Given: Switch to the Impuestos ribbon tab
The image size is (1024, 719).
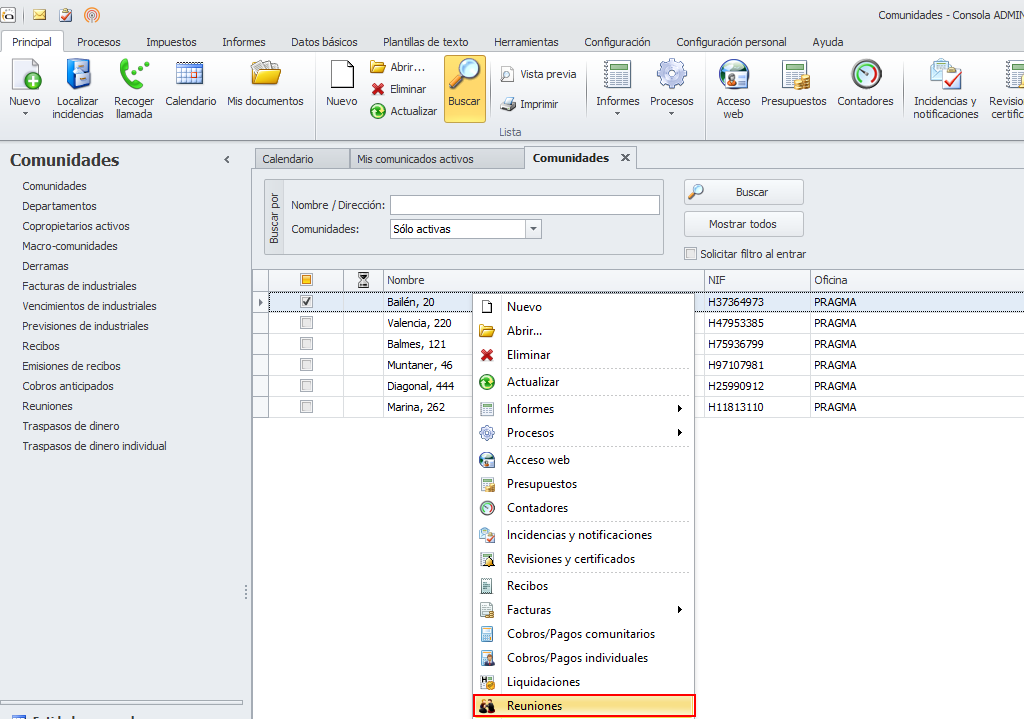Looking at the screenshot, I should click(171, 42).
